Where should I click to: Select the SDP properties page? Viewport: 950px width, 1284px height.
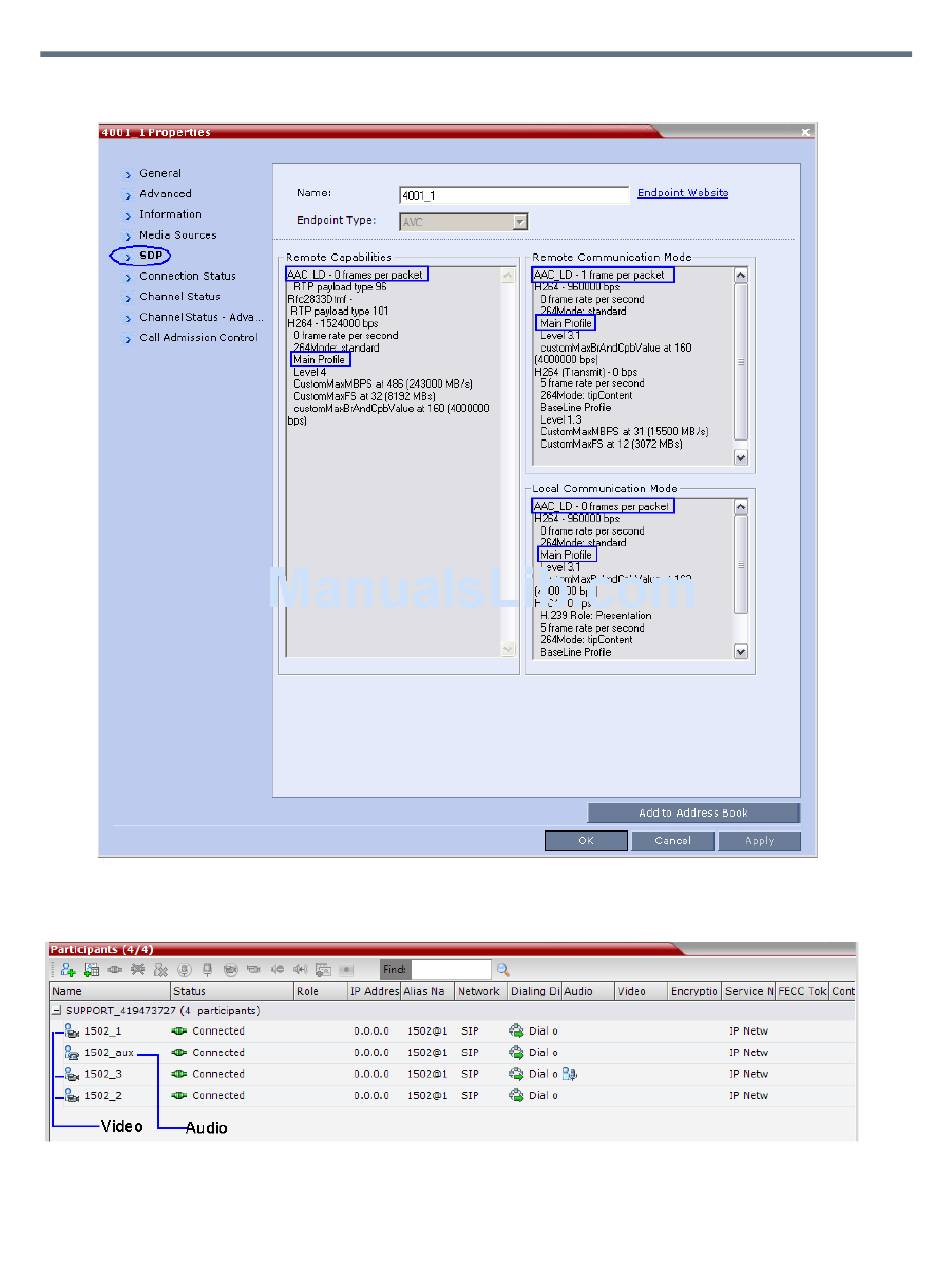[x=150, y=256]
